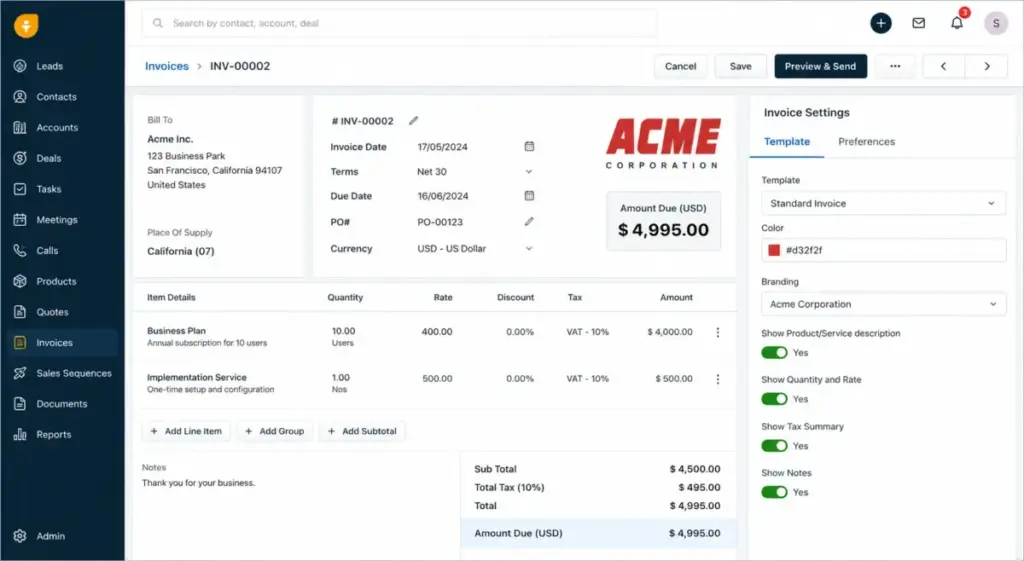Open the Calls section
1024x561 pixels.
click(x=47, y=250)
